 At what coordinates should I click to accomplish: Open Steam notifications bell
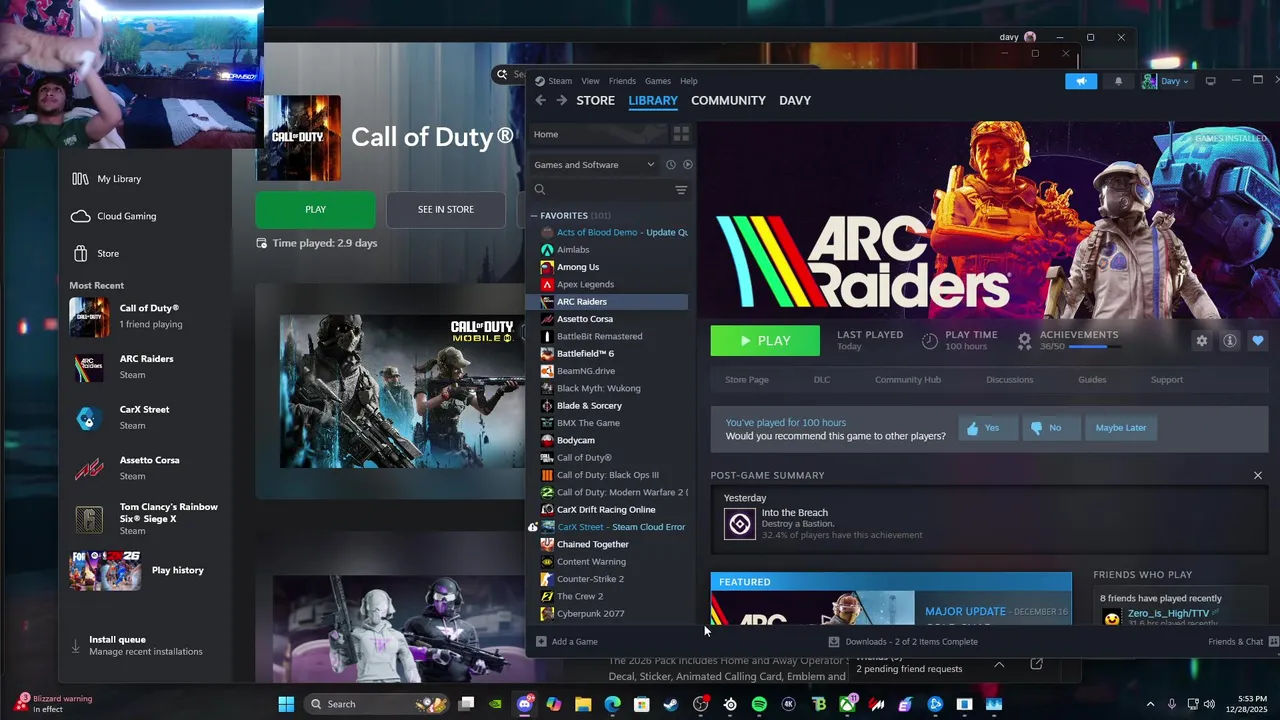click(x=1118, y=81)
